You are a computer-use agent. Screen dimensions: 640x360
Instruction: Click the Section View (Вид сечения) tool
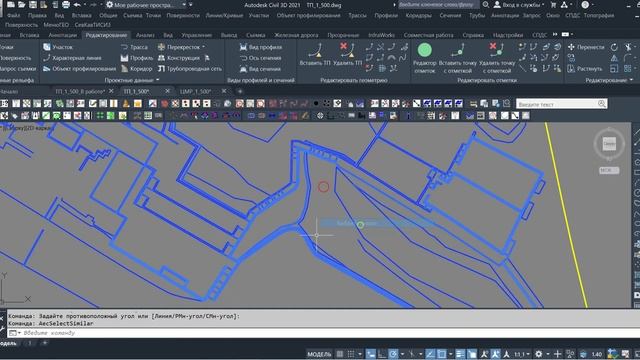pyautogui.click(x=260, y=69)
